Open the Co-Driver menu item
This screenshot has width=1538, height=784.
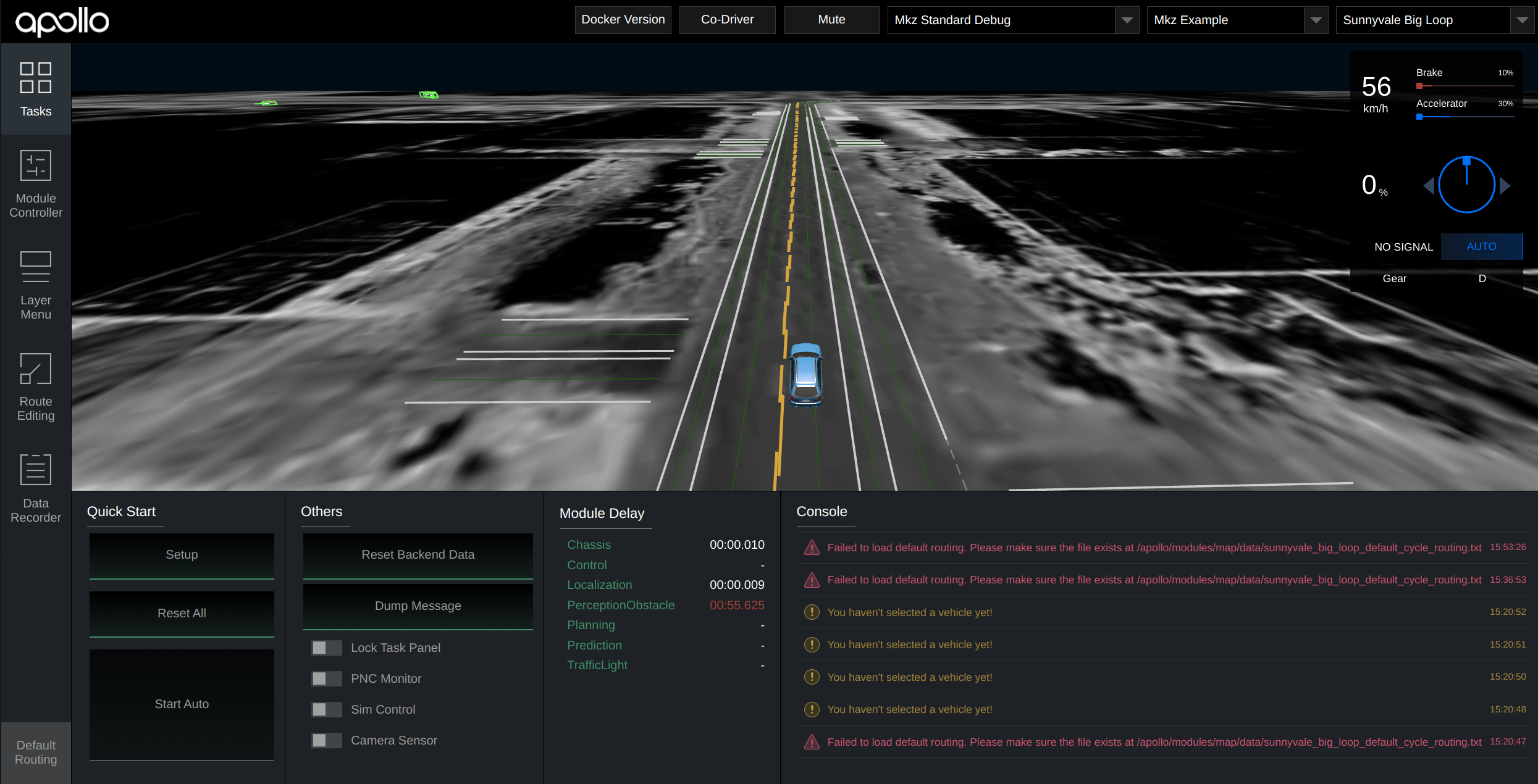pyautogui.click(x=726, y=19)
